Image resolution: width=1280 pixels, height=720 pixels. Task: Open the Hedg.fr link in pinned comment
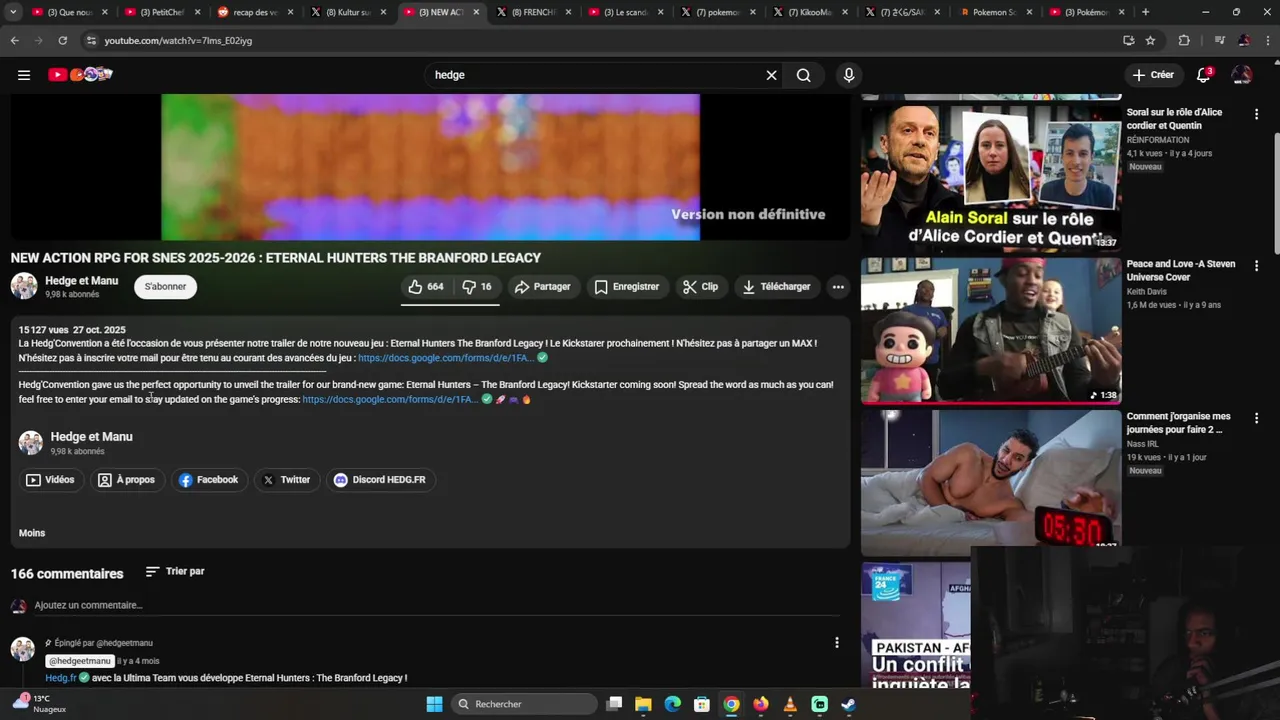[61, 678]
